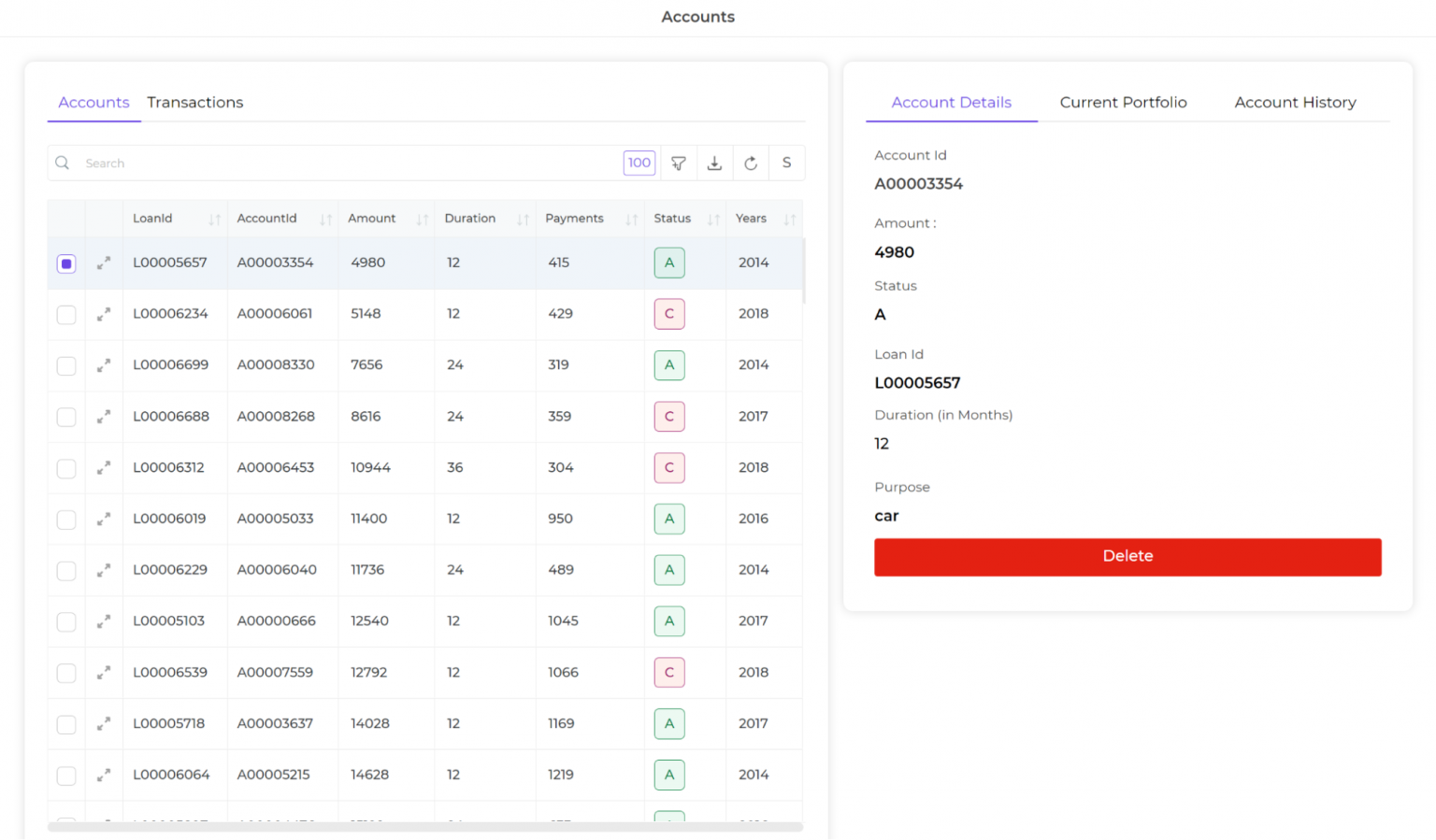The width and height of the screenshot is (1436, 840).
Task: Change the row limit value of 100
Action: (x=639, y=163)
